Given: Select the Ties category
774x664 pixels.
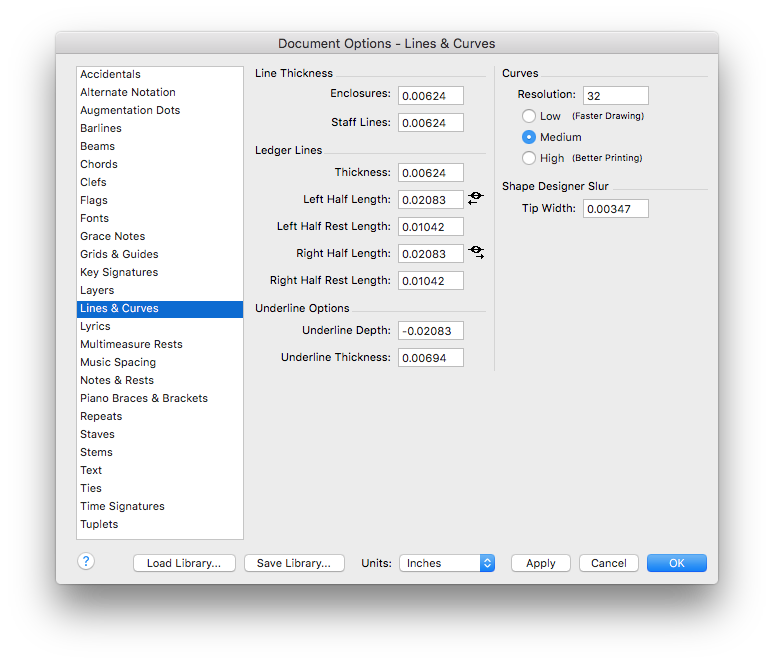Looking at the screenshot, I should click(x=160, y=489).
